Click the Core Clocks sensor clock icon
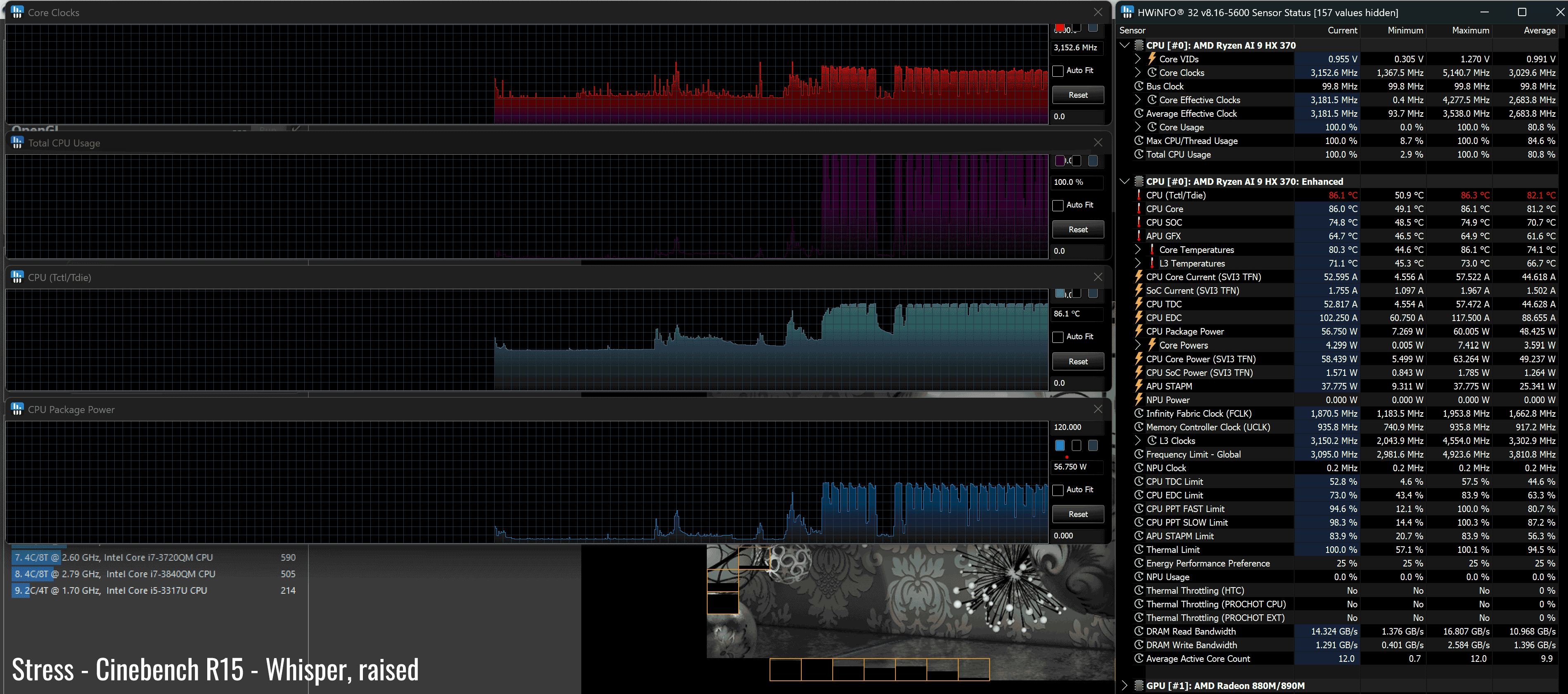 tap(1152, 72)
